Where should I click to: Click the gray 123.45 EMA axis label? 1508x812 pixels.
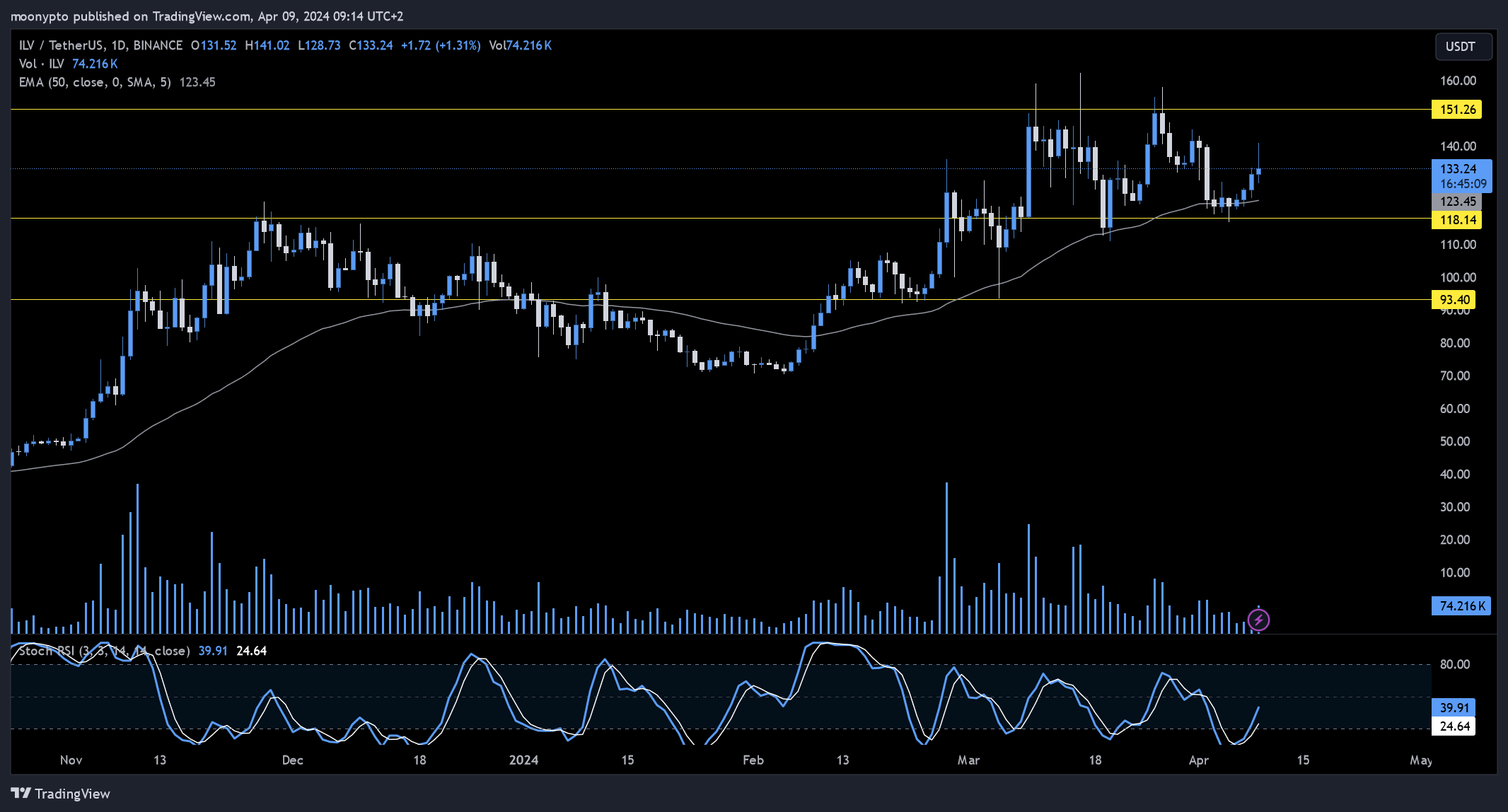[x=1457, y=202]
